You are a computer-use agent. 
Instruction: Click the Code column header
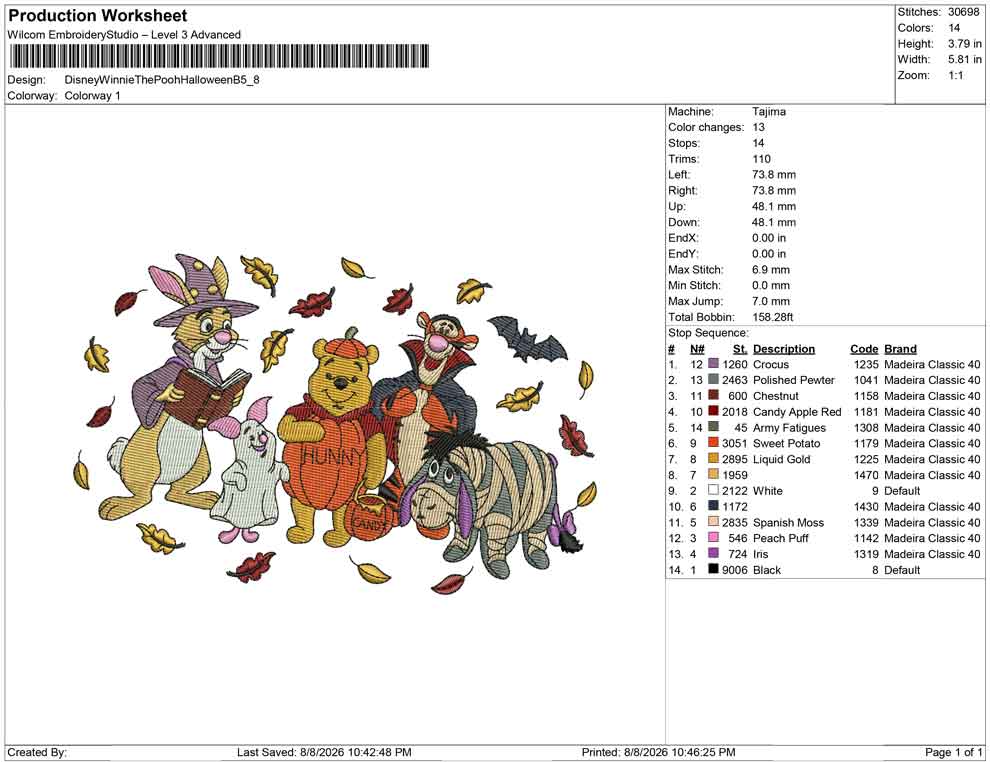[x=864, y=348]
